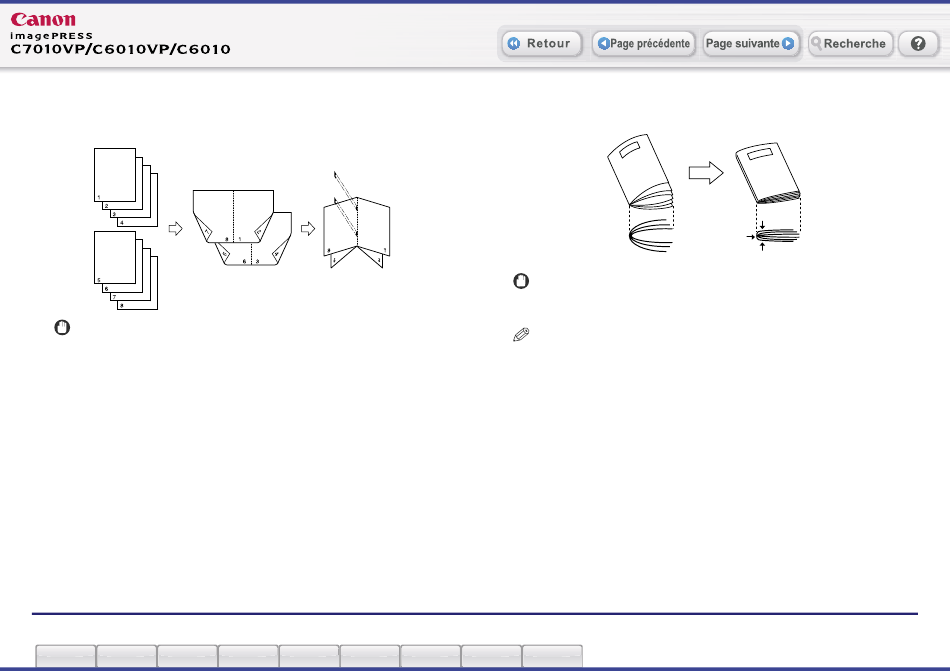
Task: Click the hand icon under the pressed-spine diagram
Action: [521, 281]
